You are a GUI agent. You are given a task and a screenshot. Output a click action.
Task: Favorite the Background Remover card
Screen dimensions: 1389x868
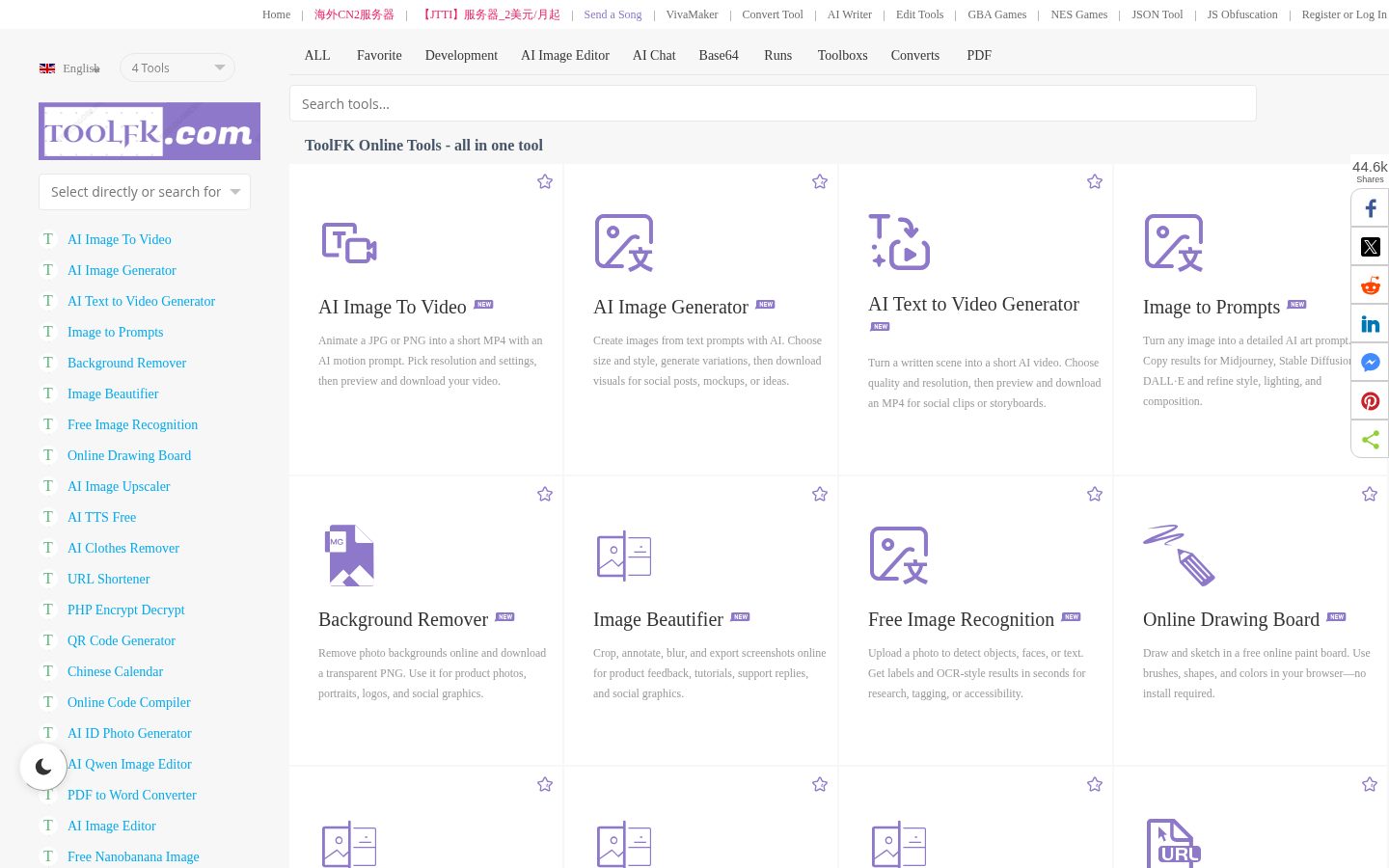click(545, 494)
